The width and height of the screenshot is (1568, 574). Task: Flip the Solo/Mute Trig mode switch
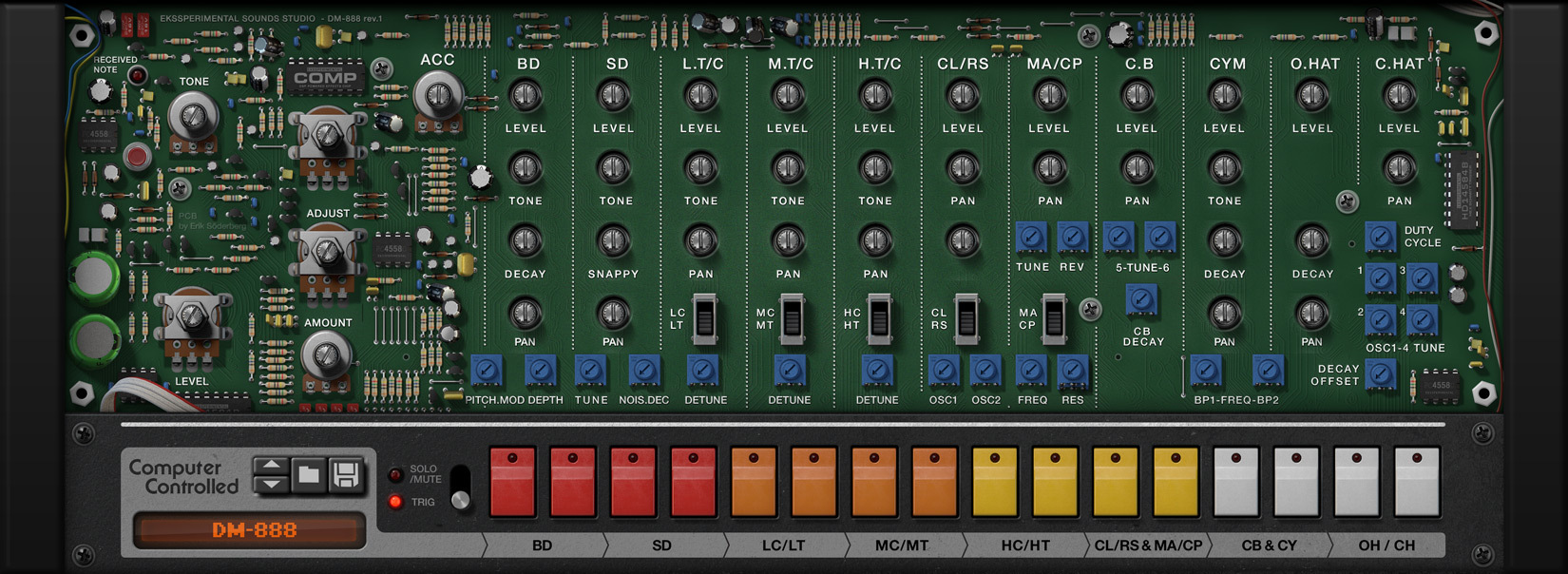[460, 488]
